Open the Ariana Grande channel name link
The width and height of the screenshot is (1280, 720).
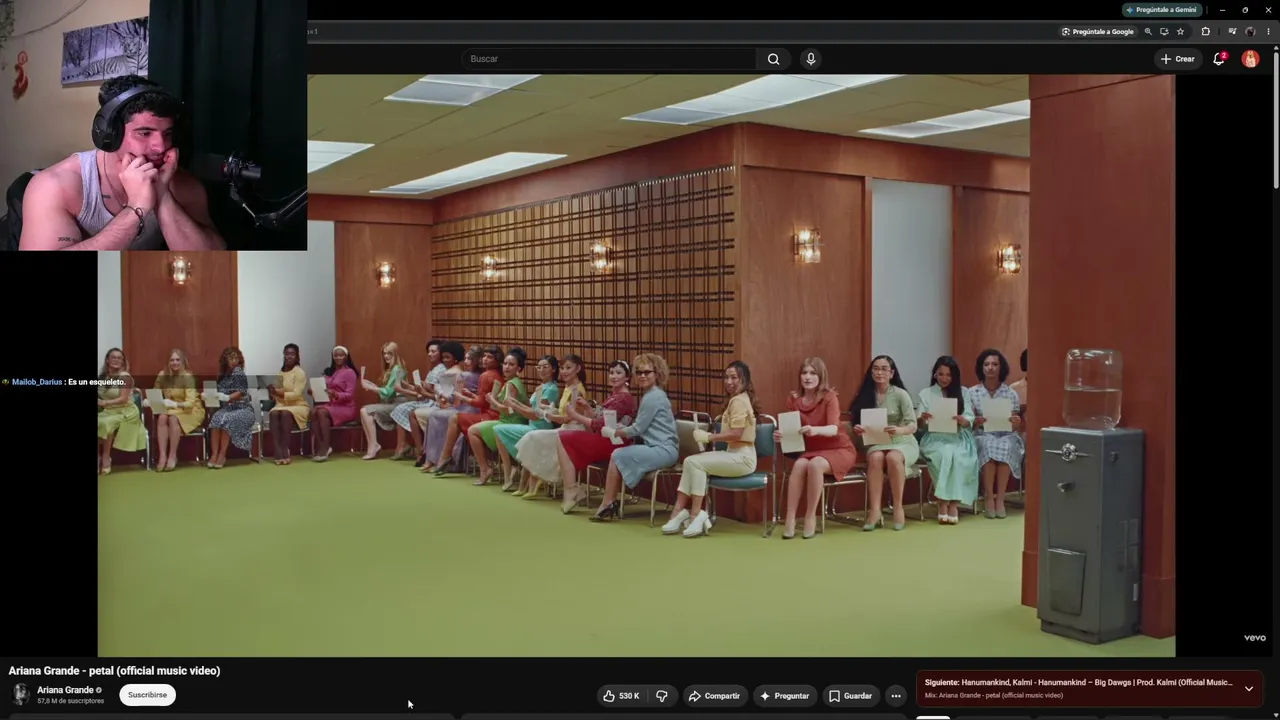click(x=65, y=690)
